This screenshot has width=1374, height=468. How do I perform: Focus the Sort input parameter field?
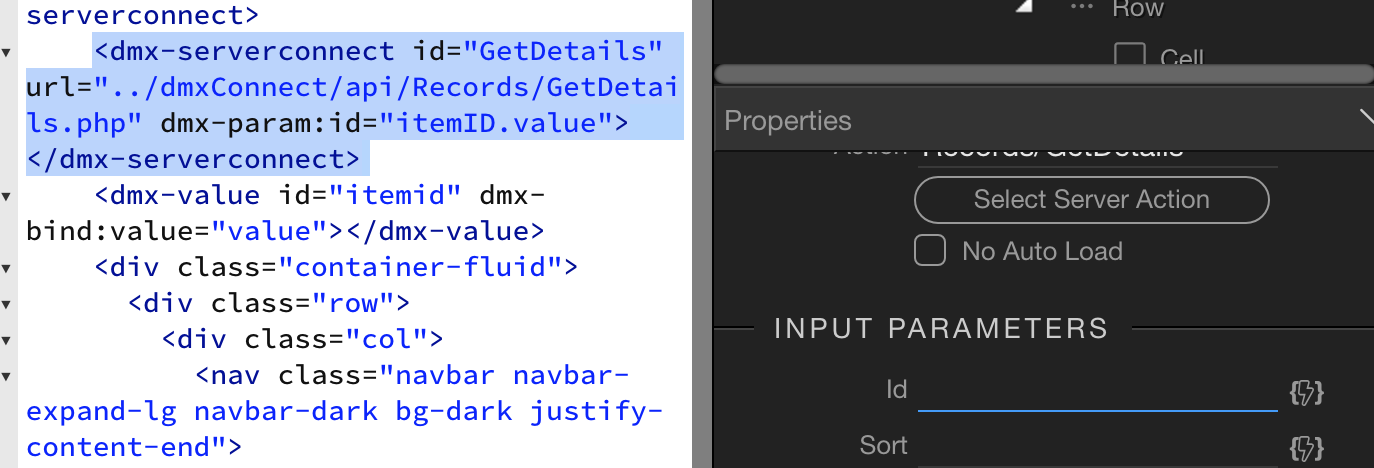point(1098,447)
